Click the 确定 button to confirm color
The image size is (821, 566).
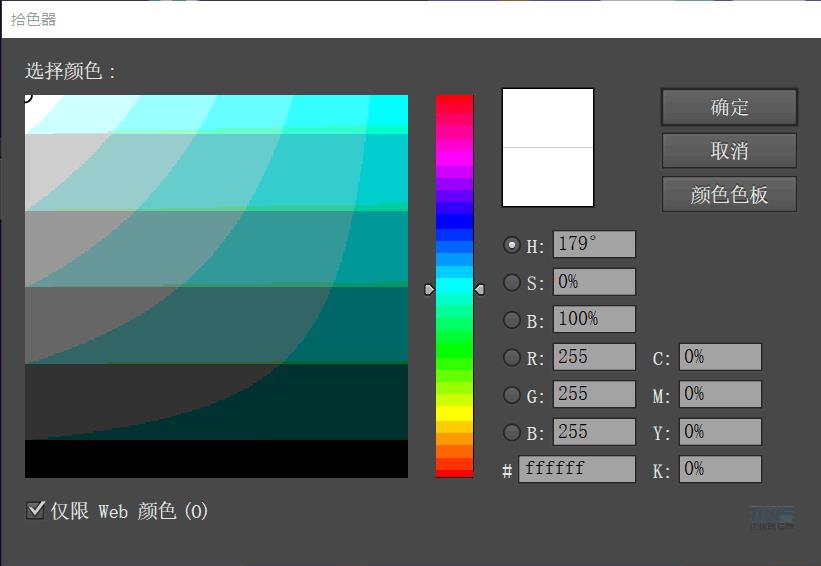pyautogui.click(x=729, y=107)
